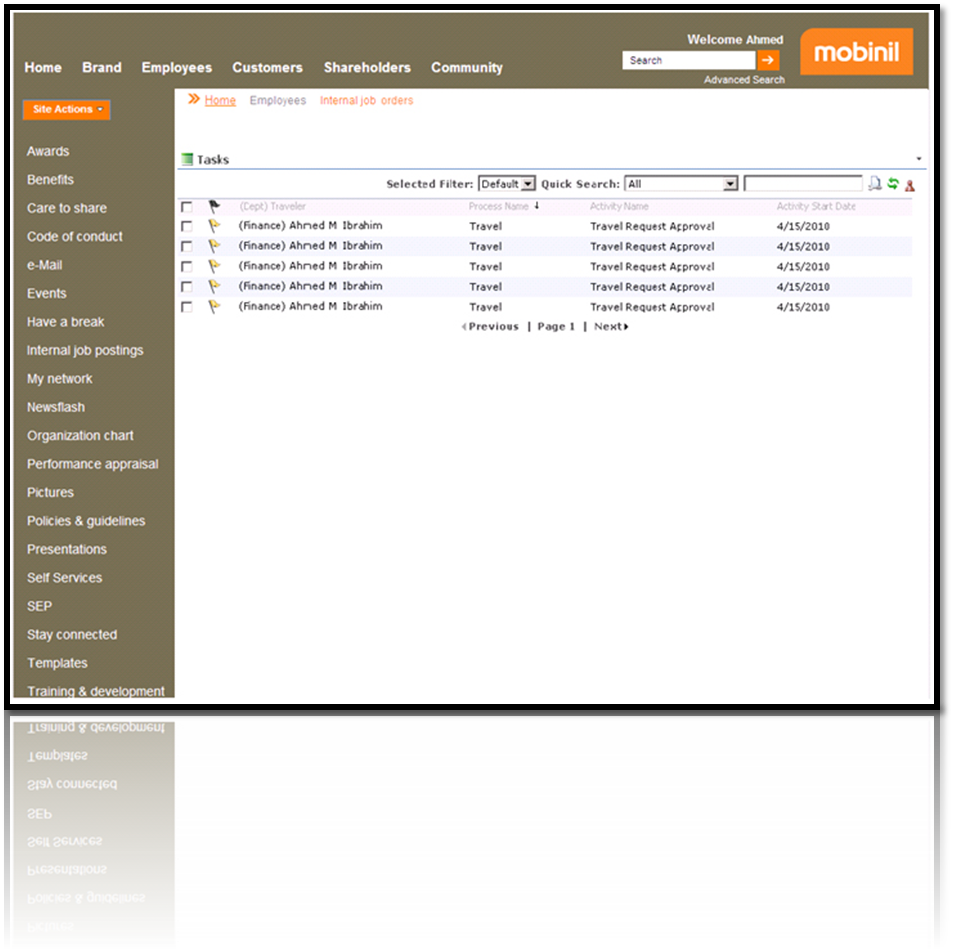Open Benefits in the sidebar

point(50,180)
